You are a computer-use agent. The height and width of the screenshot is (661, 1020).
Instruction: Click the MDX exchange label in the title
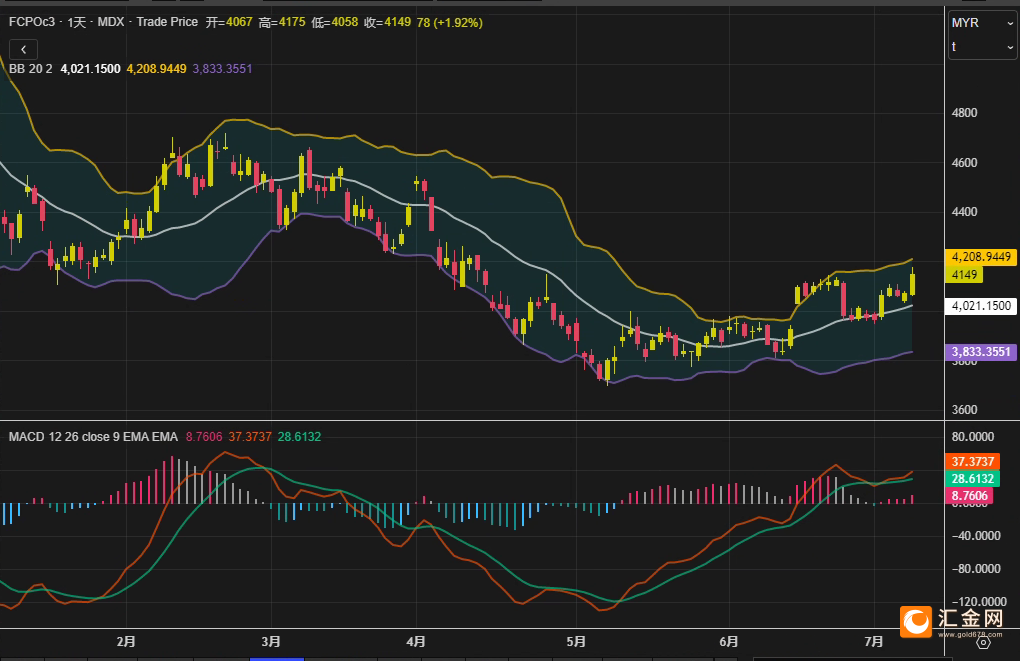[111, 22]
